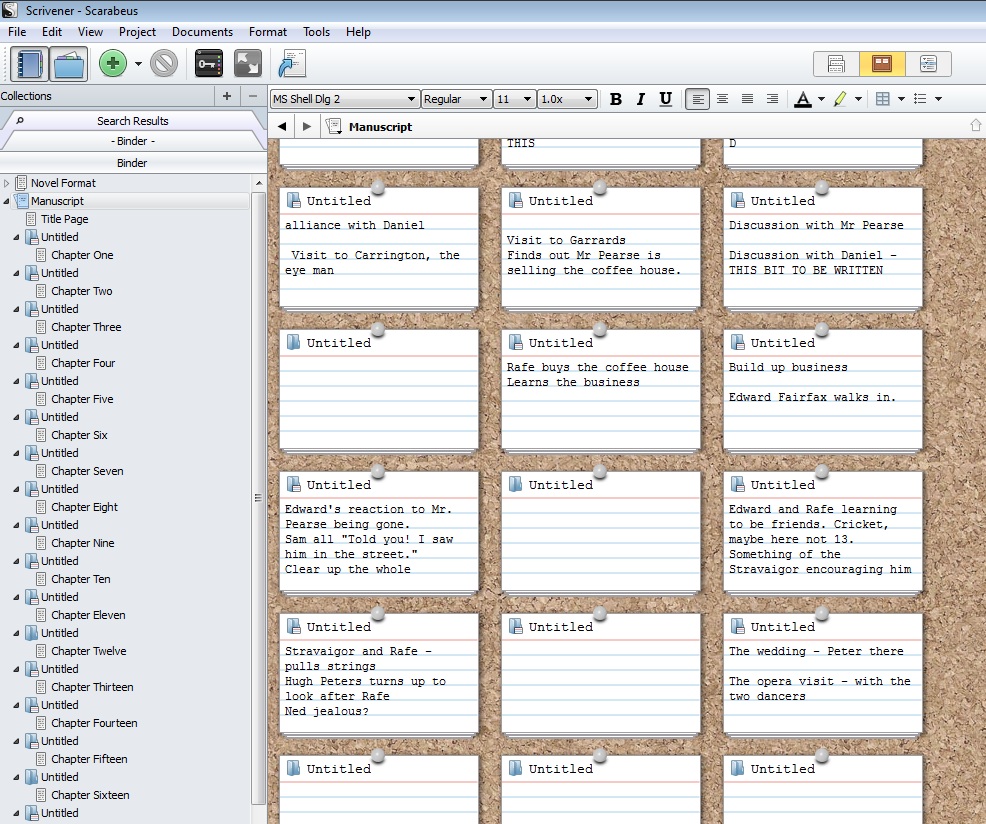Screen dimensions: 986x824
Task: Toggle bold formatting
Action: click(615, 99)
